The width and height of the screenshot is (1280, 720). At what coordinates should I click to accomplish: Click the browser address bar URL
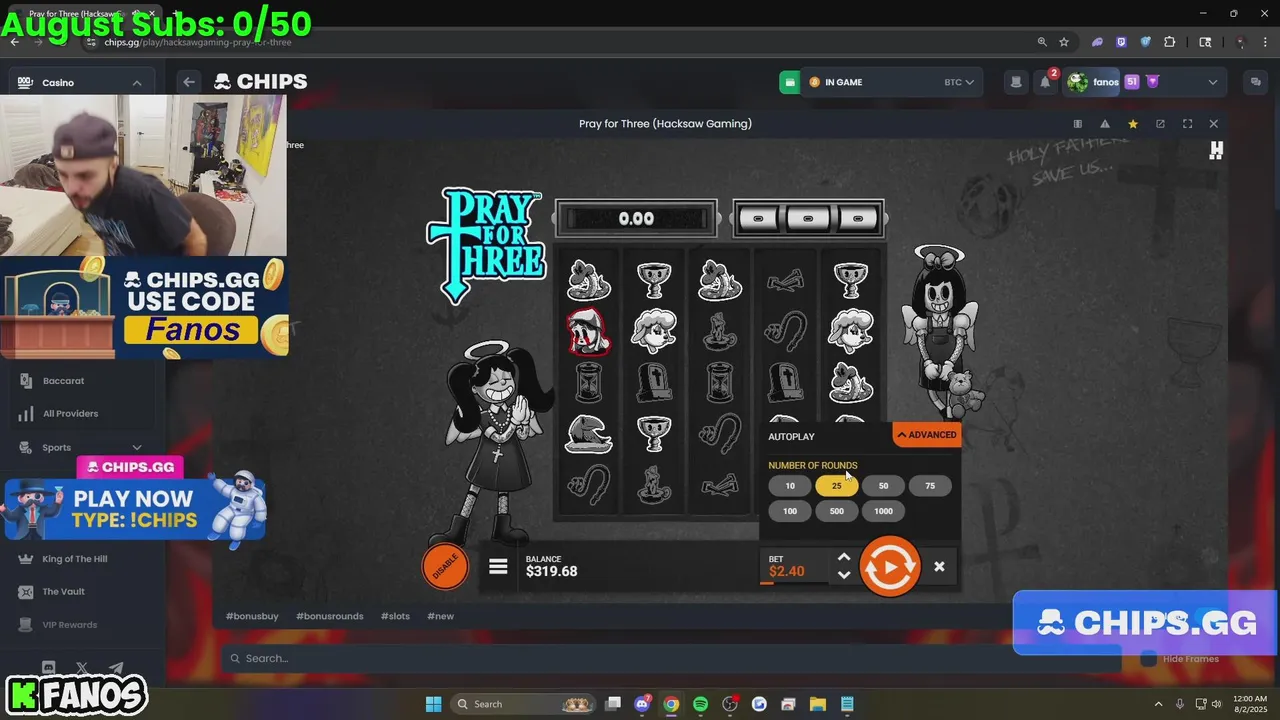tap(198, 42)
